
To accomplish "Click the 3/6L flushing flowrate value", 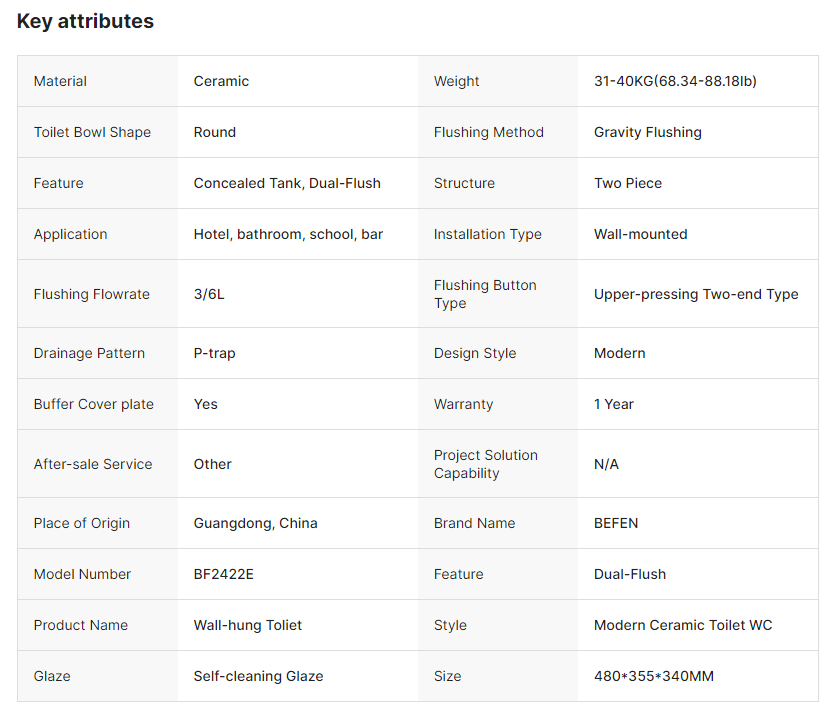I will 209,294.
